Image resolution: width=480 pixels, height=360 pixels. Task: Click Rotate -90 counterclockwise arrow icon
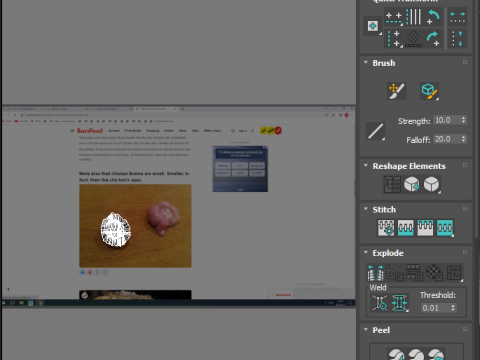coord(433,17)
